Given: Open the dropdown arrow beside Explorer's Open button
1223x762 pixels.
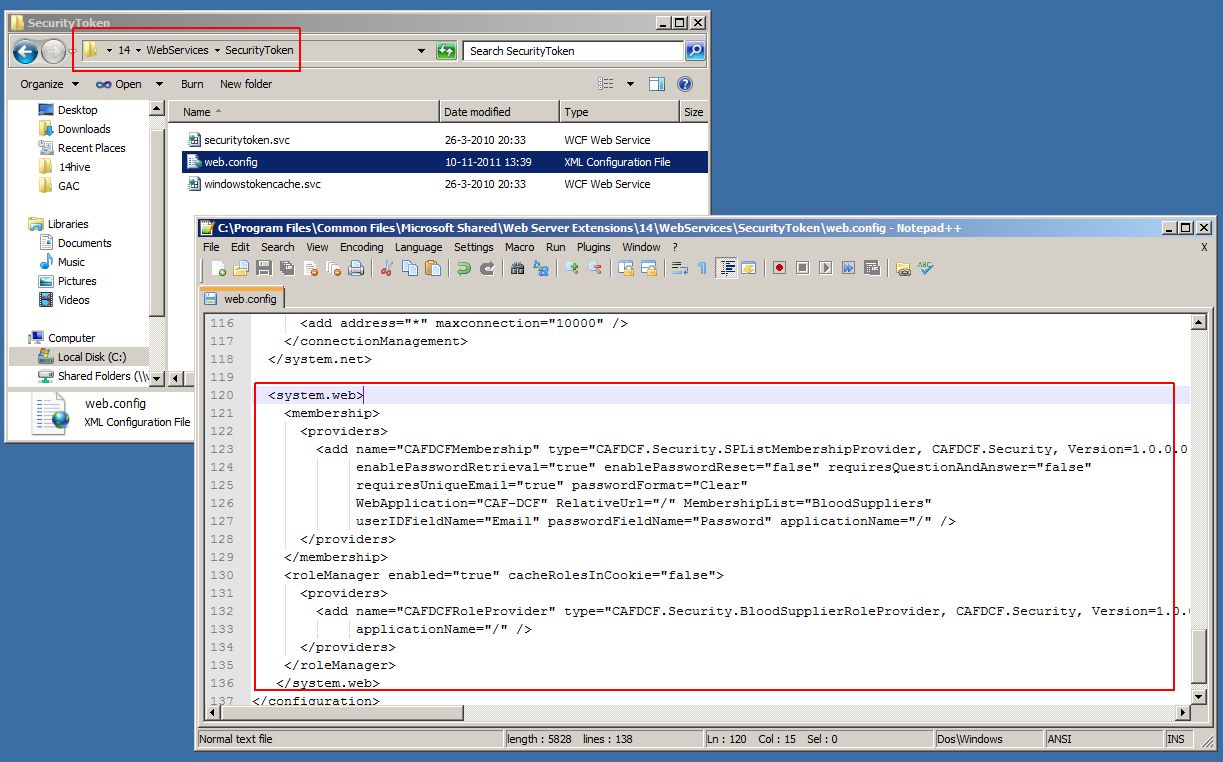Looking at the screenshot, I should pos(159,84).
